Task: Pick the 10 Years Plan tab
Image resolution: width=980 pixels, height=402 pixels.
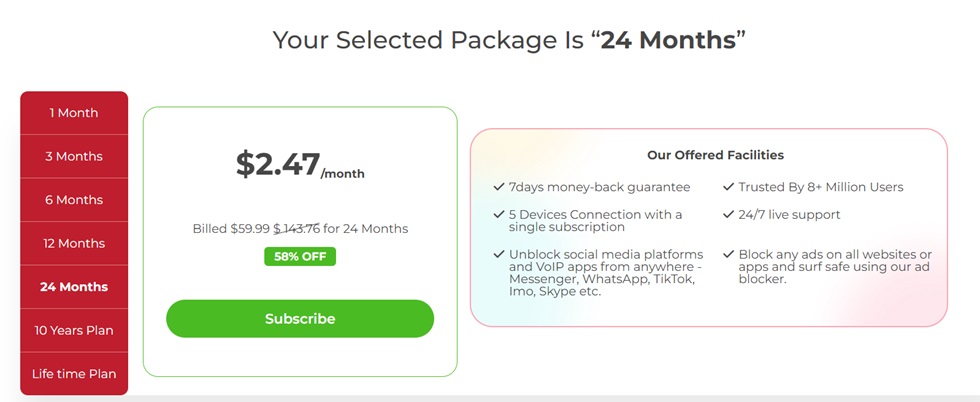Action: [74, 330]
